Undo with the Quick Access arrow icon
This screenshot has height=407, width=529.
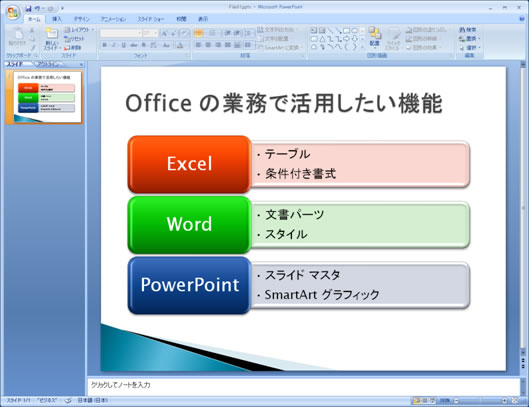point(37,8)
